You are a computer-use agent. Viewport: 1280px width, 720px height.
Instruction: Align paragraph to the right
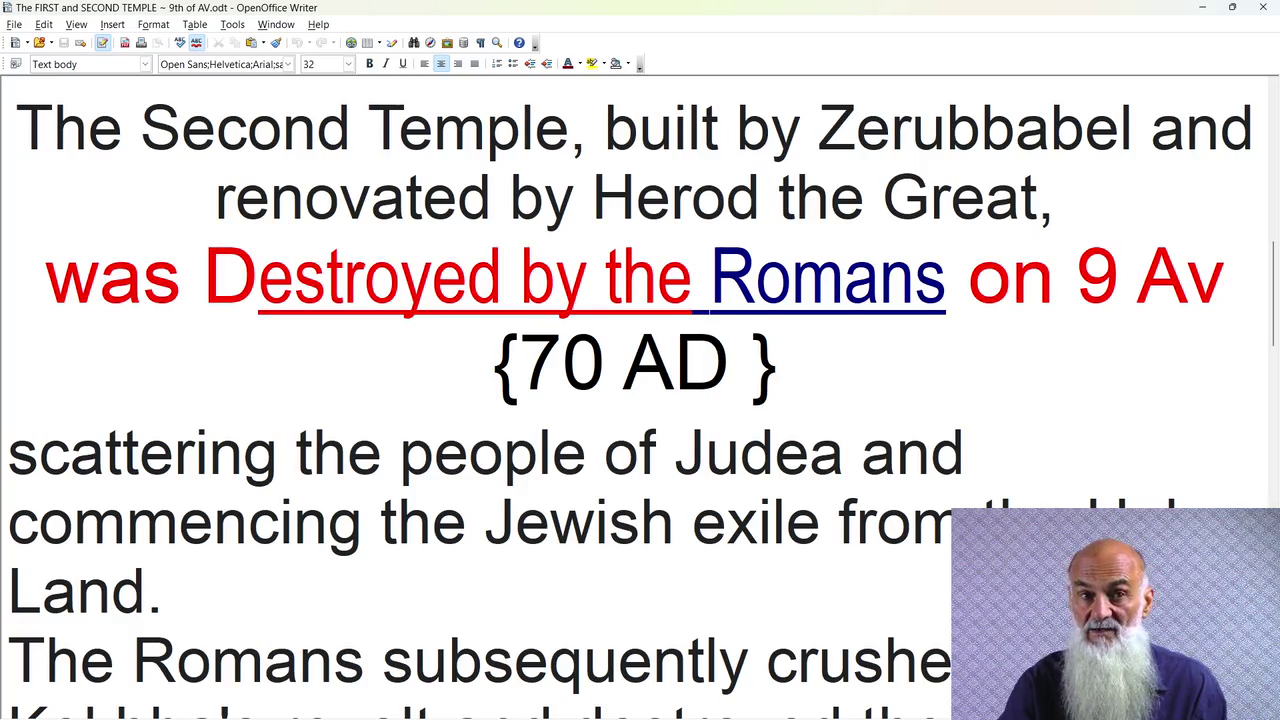(458, 64)
